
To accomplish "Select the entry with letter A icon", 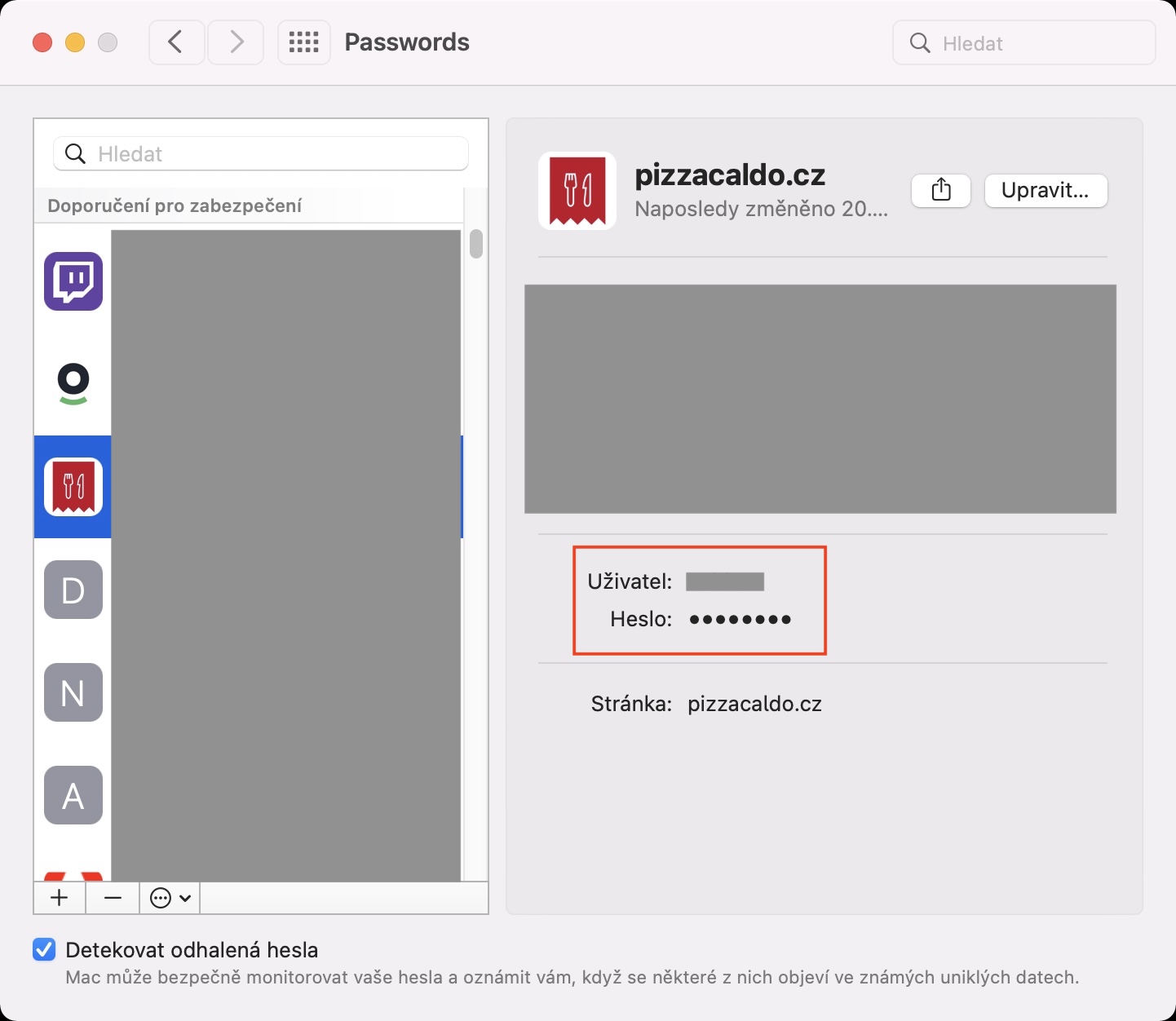I will [73, 795].
